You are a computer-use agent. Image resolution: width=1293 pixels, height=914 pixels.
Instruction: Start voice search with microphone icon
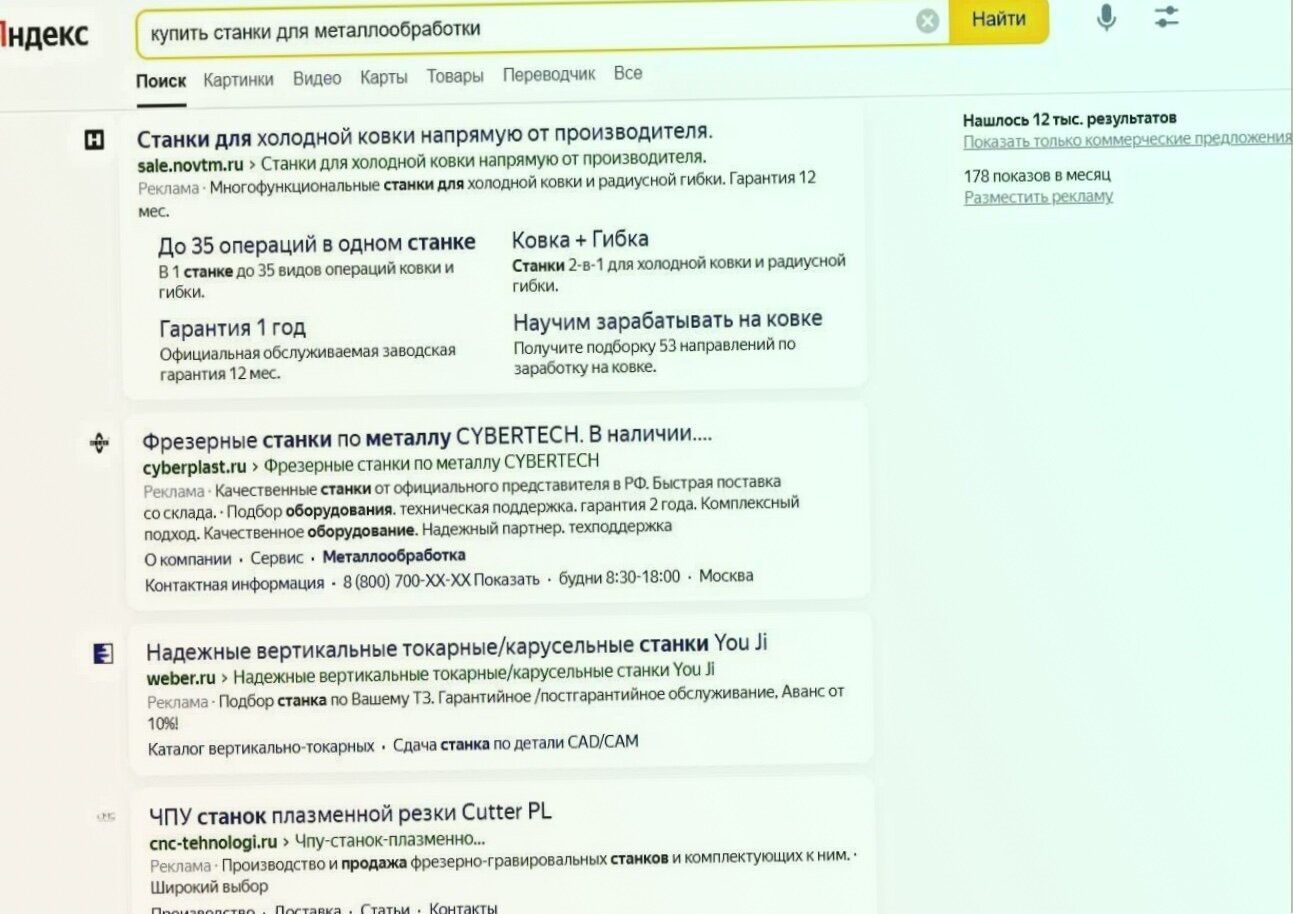tap(1106, 17)
